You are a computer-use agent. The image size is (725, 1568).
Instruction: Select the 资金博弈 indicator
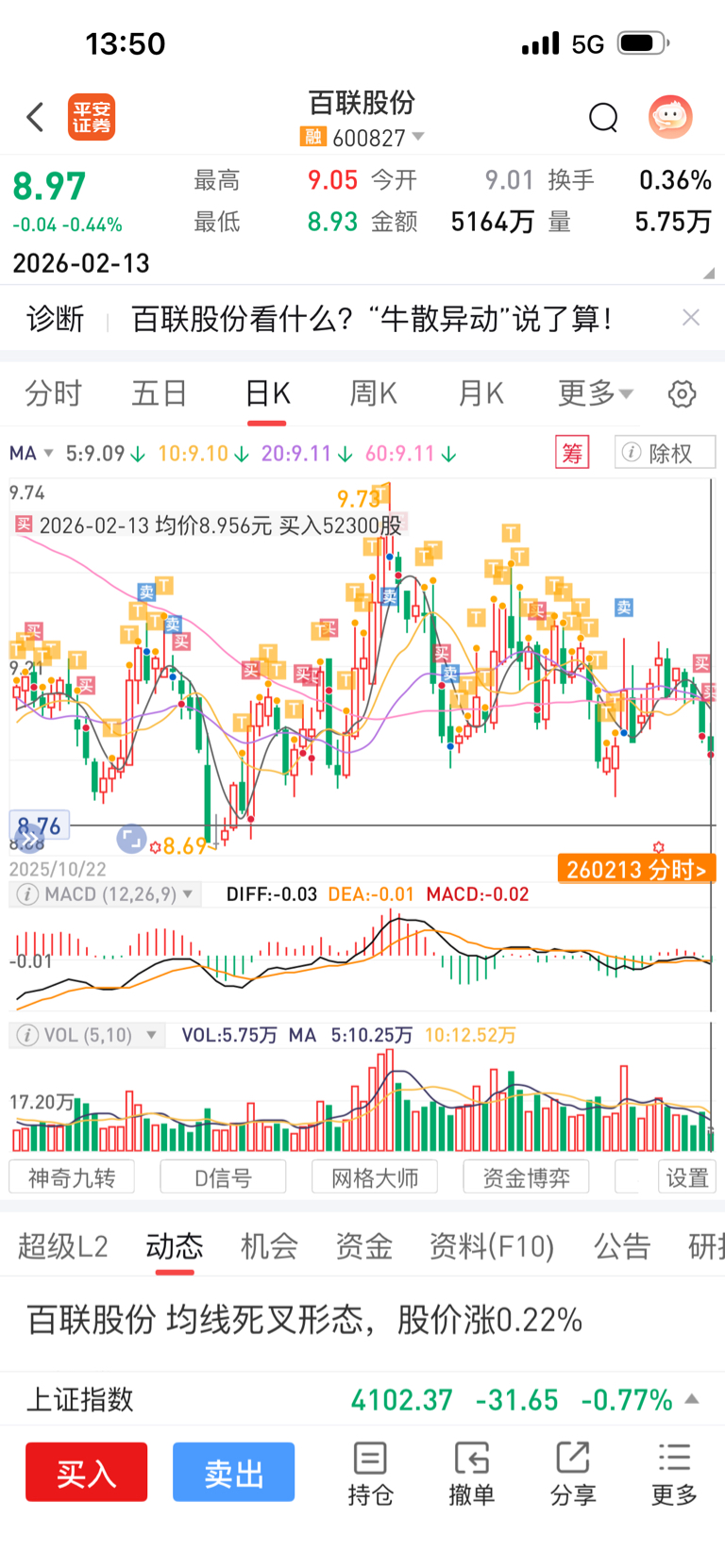tap(527, 1177)
